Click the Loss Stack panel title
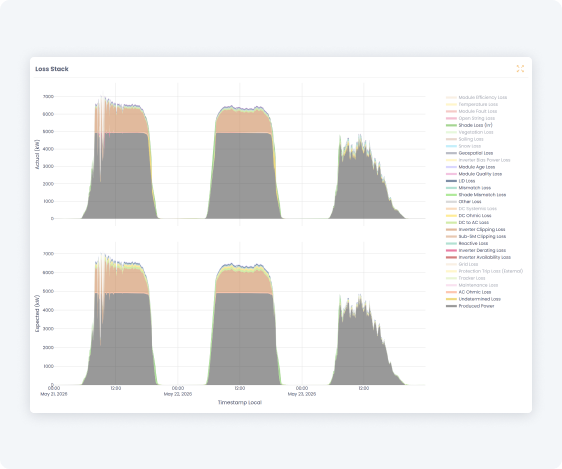Image resolution: width=562 pixels, height=469 pixels. 52,69
